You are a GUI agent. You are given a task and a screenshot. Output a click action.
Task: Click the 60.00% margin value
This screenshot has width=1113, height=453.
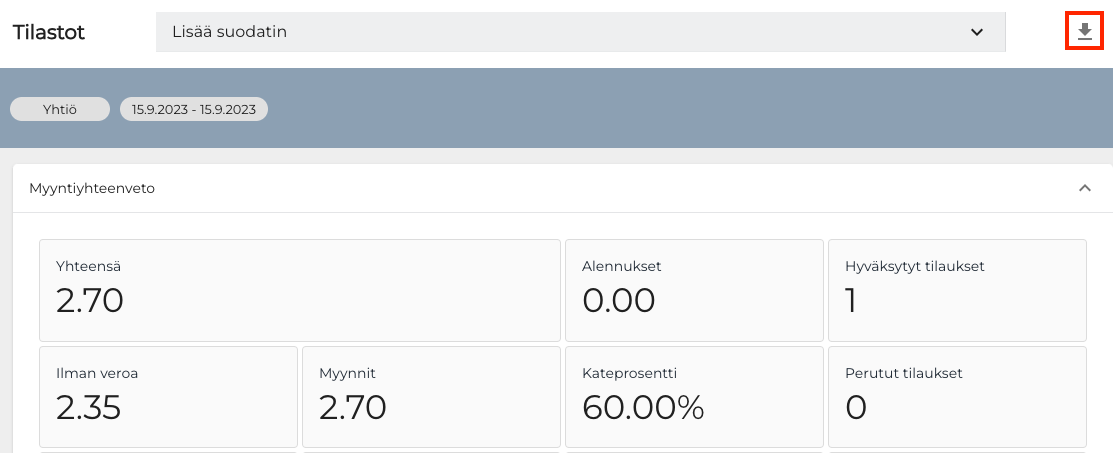click(643, 407)
